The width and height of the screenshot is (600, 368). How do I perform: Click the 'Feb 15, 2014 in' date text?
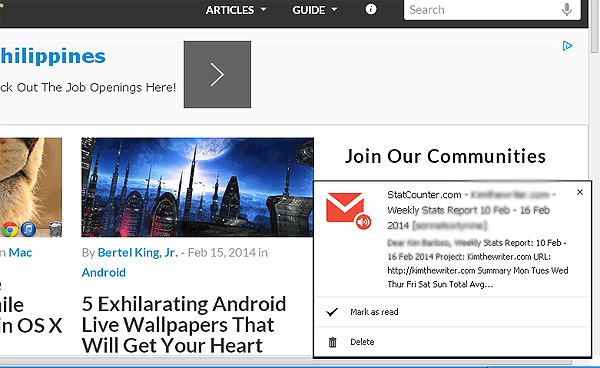click(228, 252)
